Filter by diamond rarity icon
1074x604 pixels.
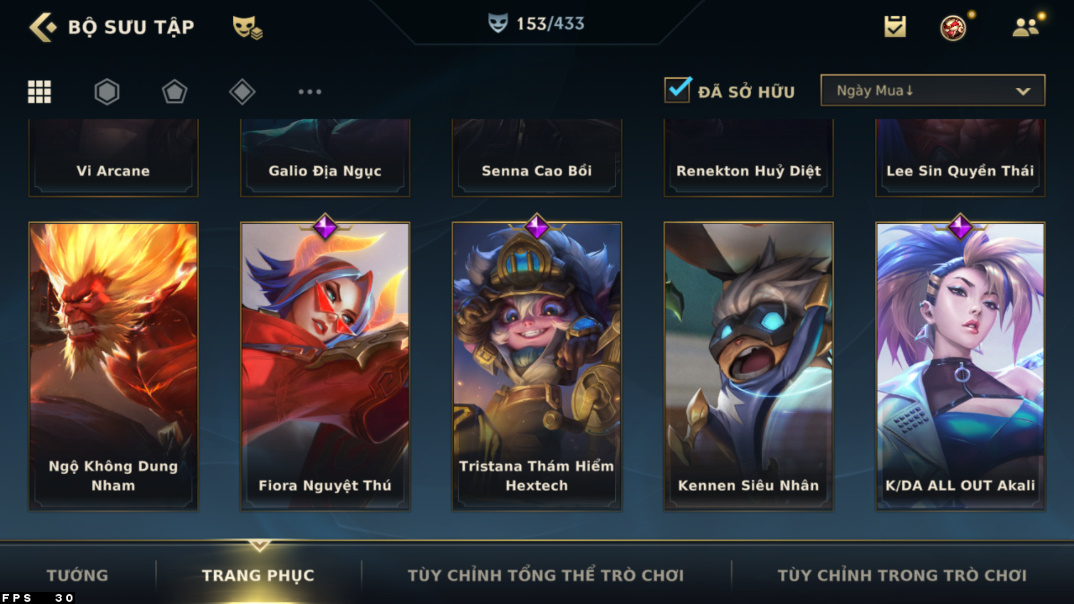[x=242, y=91]
